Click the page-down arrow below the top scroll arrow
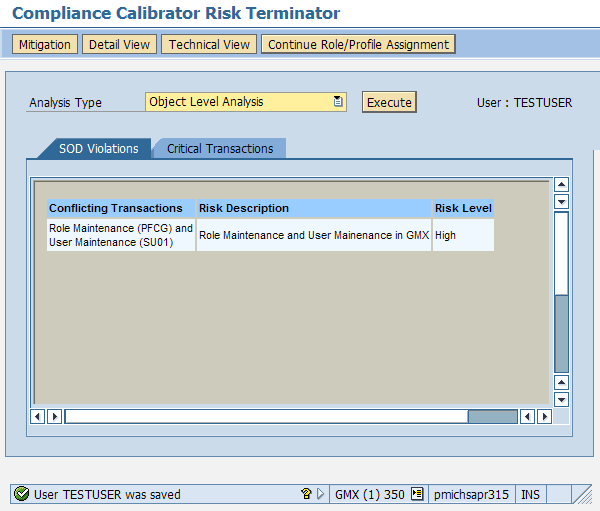Image resolution: width=600 pixels, height=511 pixels. 561,201
